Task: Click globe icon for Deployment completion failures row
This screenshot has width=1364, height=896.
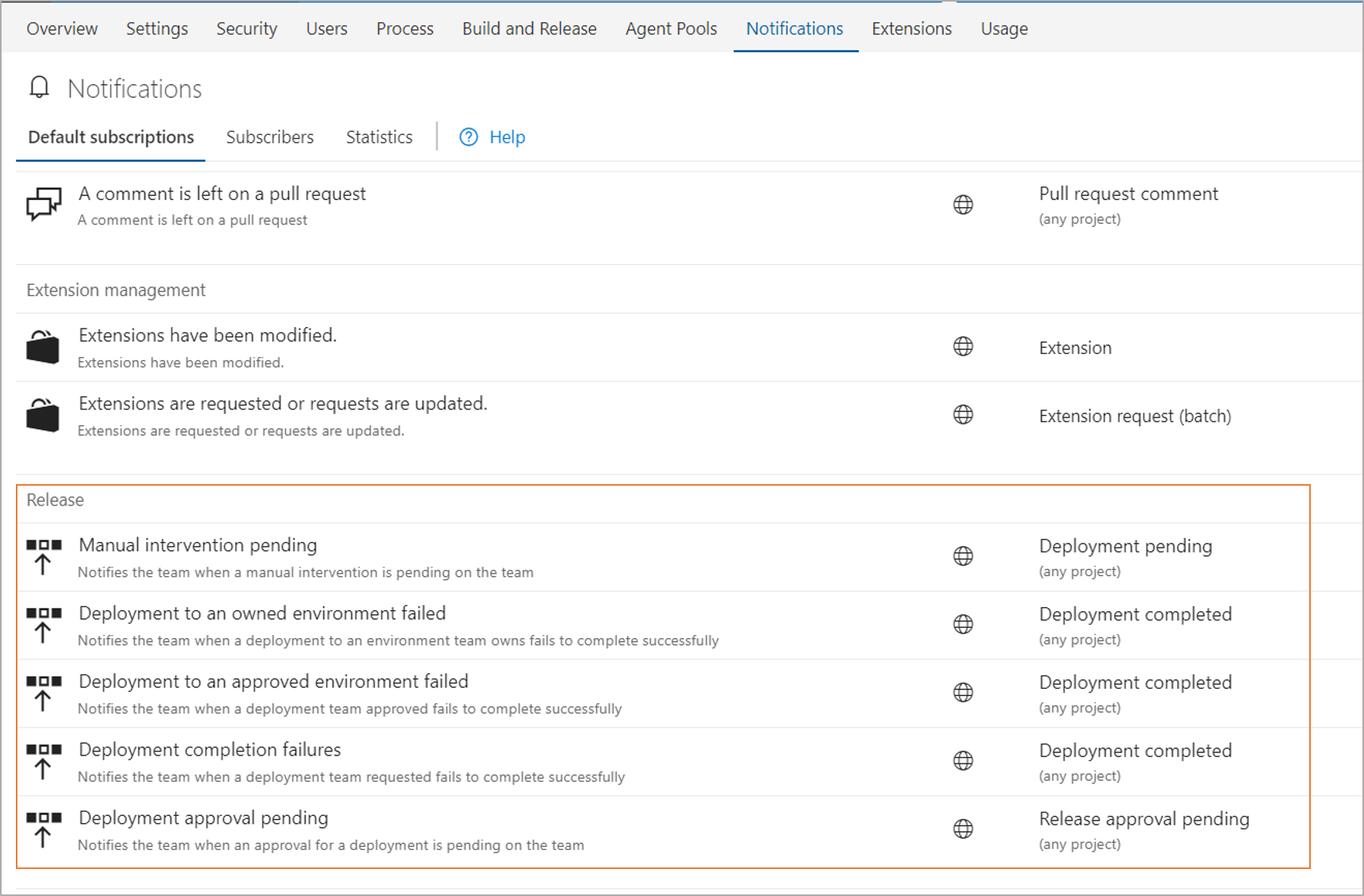Action: tap(963, 761)
